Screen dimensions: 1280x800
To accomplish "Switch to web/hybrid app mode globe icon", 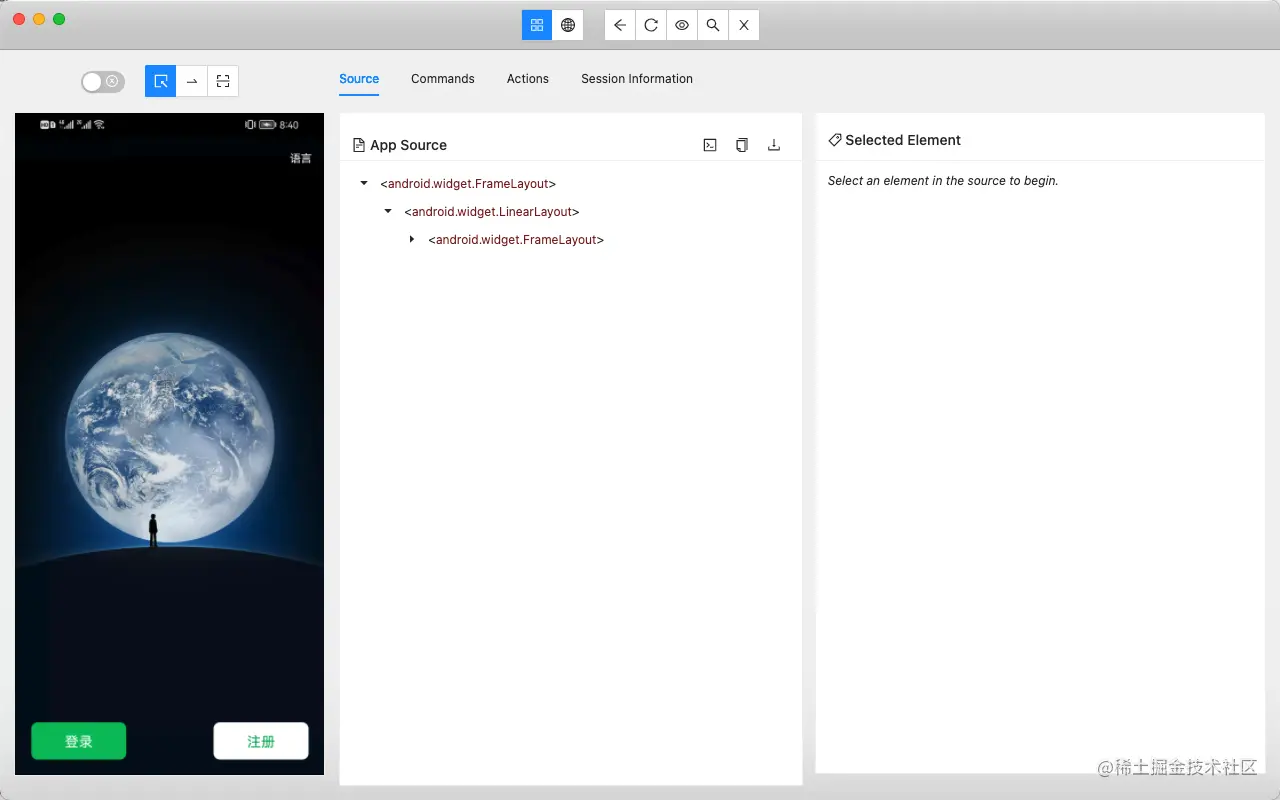I will pos(568,25).
